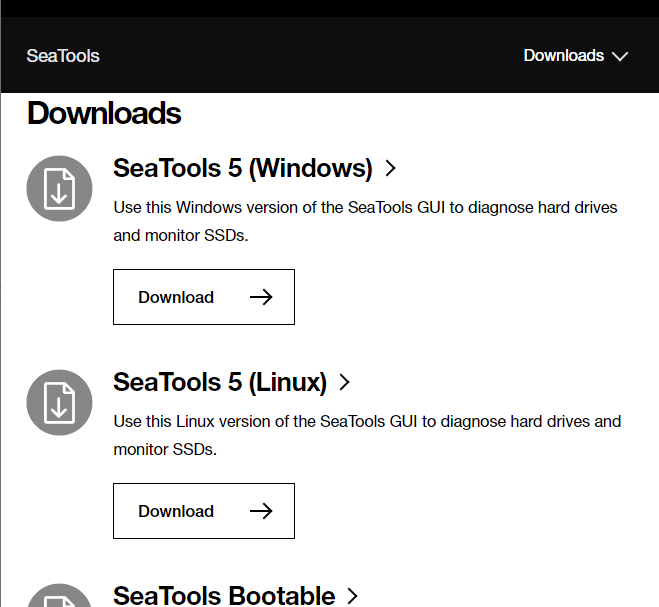Click the SeaTools 5 (Windows) download icon
The image size is (659, 607).
(x=59, y=188)
